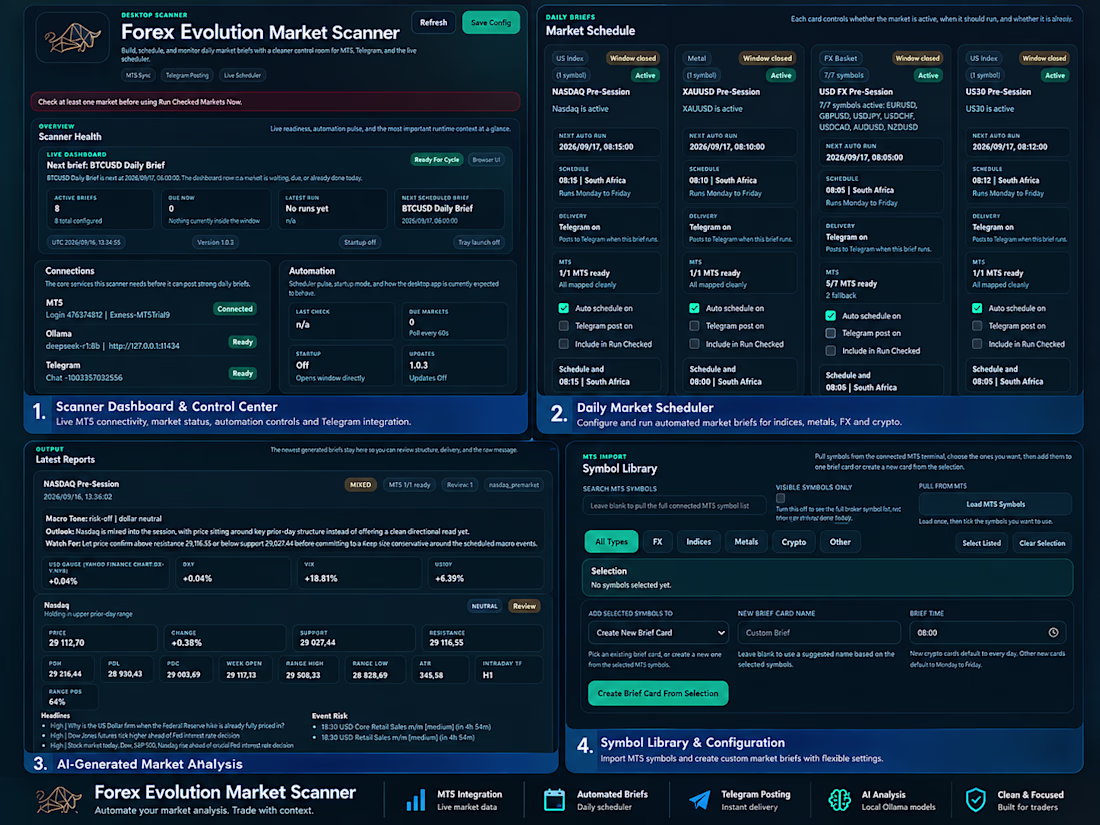Click the Metal label on XAUUSD card
The width and height of the screenshot is (1100, 825).
[x=696, y=58]
